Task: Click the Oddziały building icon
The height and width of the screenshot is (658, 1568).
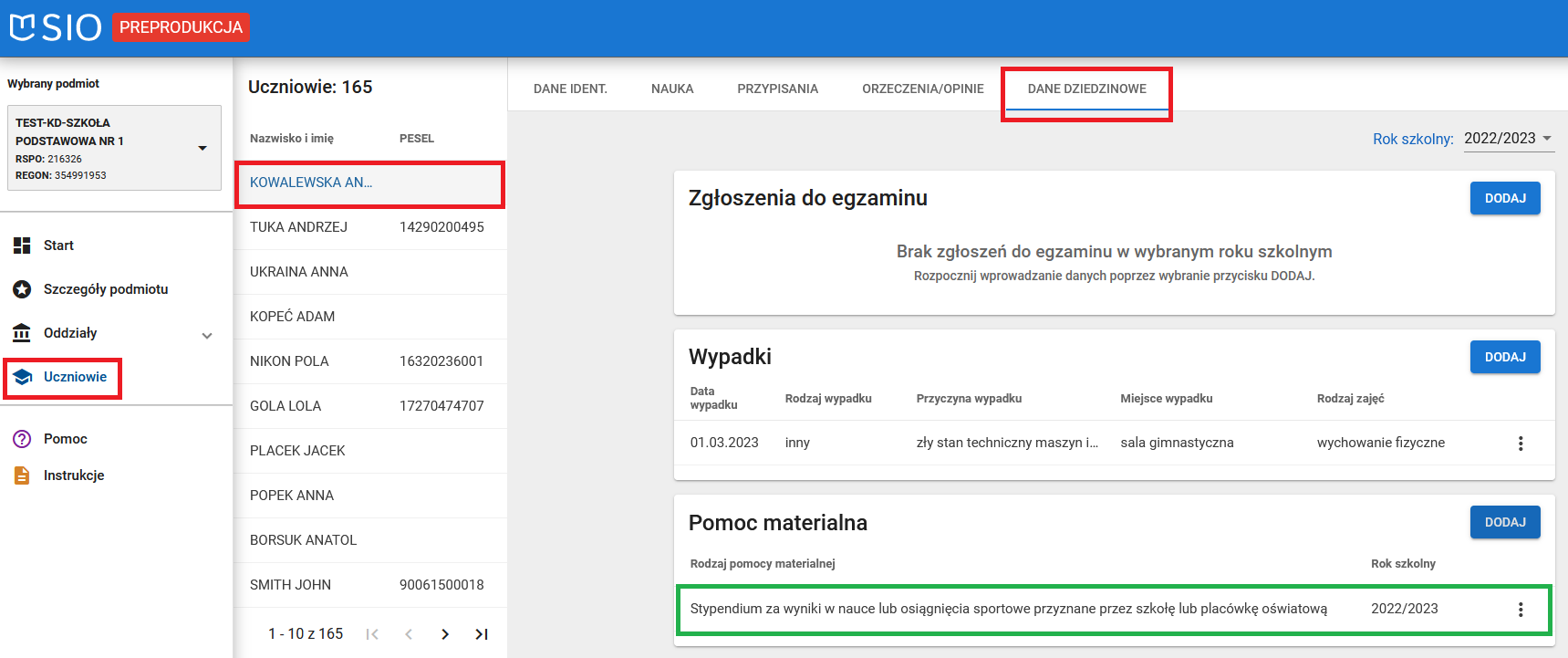Action: (x=22, y=333)
